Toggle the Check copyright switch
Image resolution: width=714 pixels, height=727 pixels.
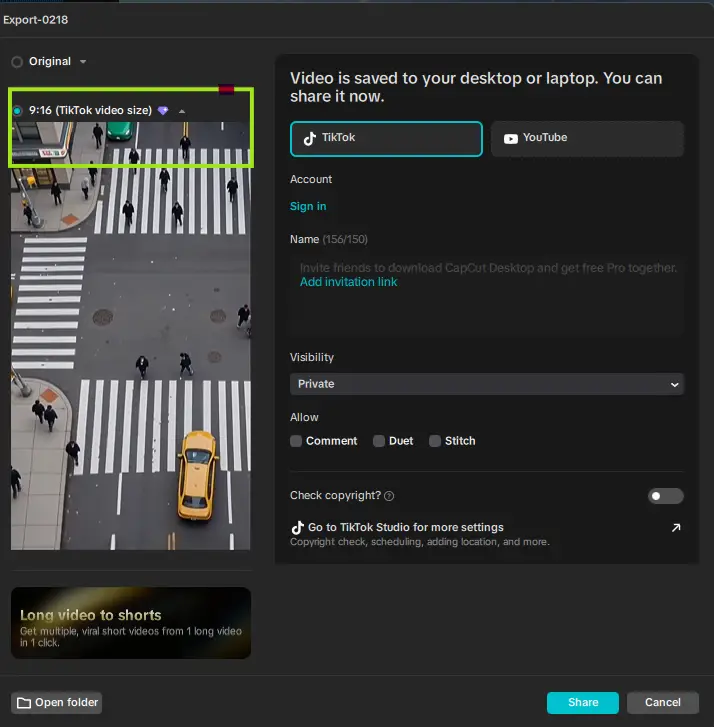point(665,496)
